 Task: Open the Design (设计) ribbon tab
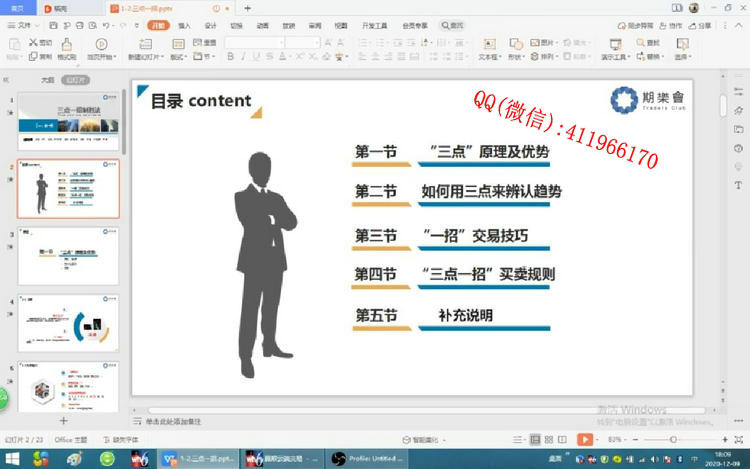(x=210, y=25)
